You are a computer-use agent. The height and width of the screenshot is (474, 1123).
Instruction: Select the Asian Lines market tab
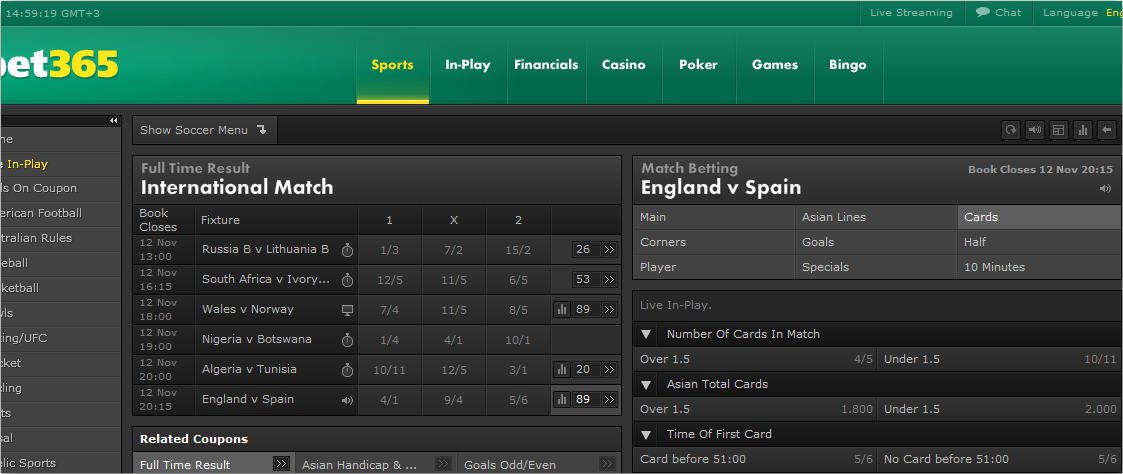pyautogui.click(x=876, y=217)
